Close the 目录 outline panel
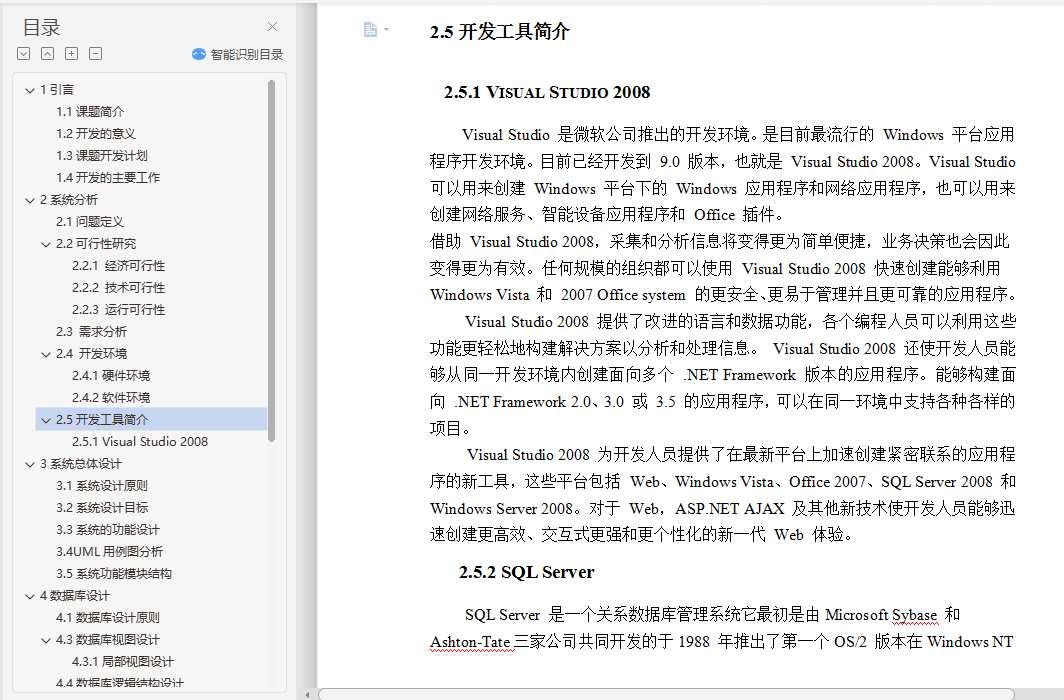Screen dimensions: 1064x700 click(272, 26)
